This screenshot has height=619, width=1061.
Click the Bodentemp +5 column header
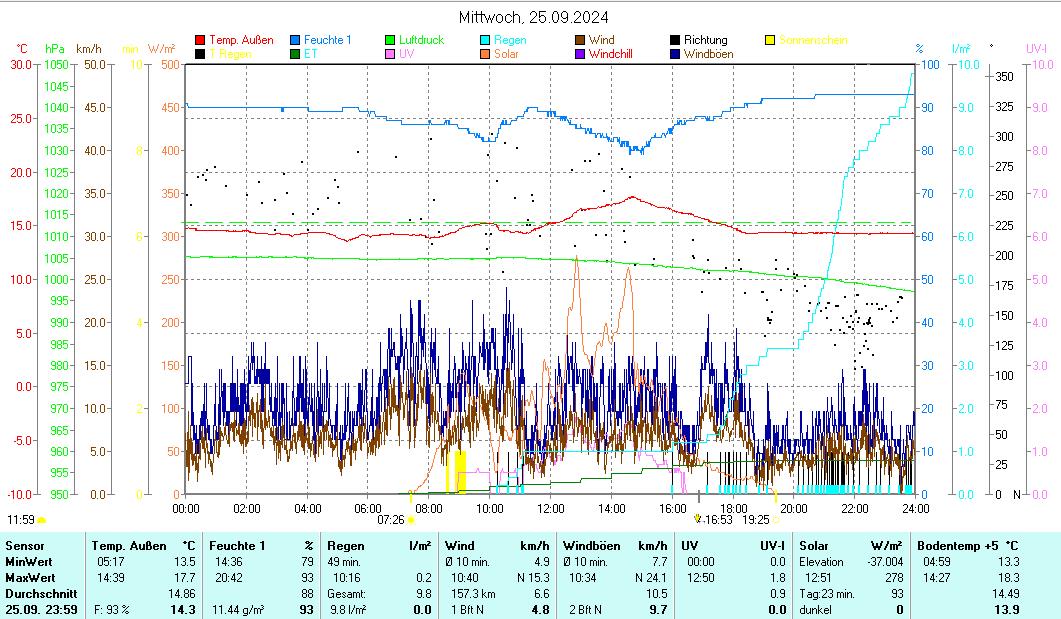(x=968, y=546)
